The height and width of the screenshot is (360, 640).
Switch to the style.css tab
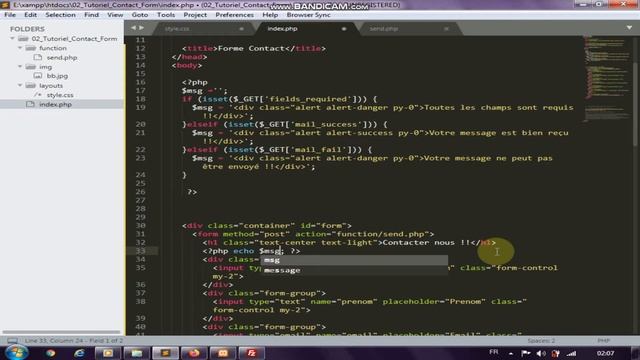[177, 29]
